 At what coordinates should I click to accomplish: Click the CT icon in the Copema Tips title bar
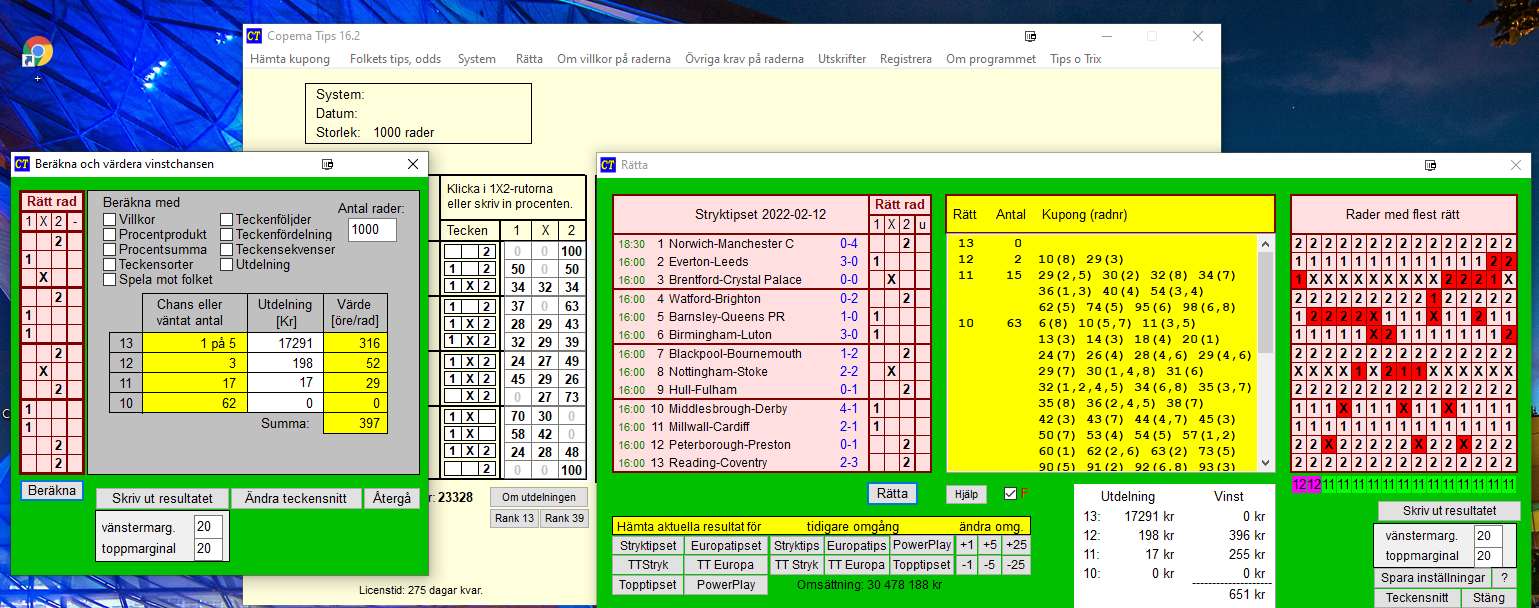tap(255, 36)
